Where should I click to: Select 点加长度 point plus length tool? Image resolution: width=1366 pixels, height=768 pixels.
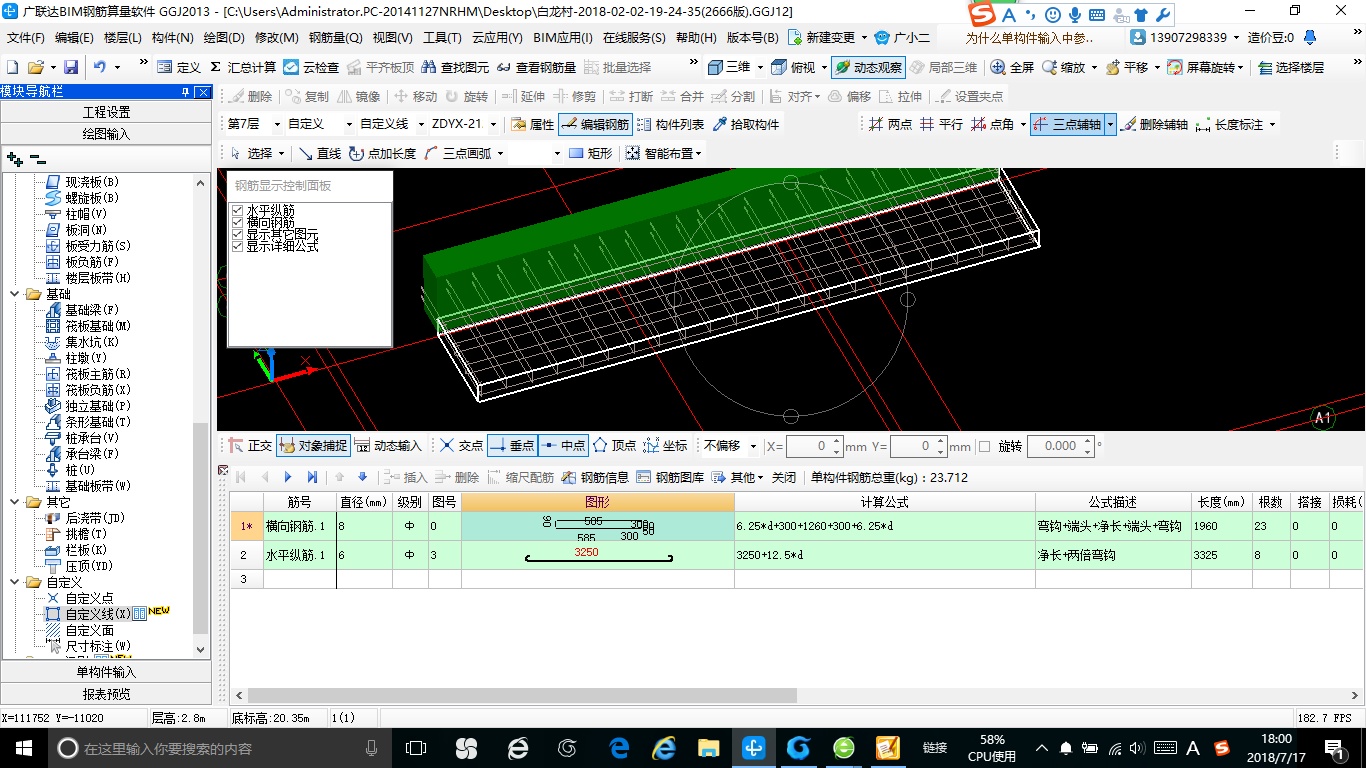click(x=382, y=153)
